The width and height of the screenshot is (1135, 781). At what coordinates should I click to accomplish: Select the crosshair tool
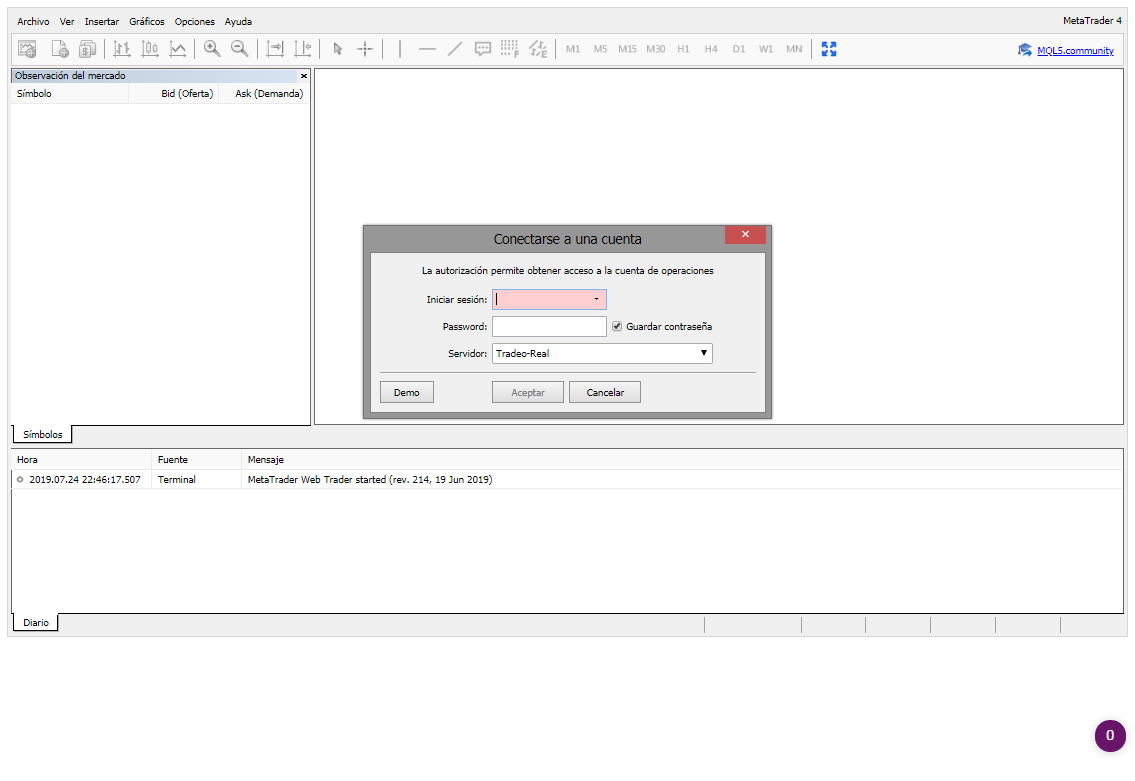(365, 49)
